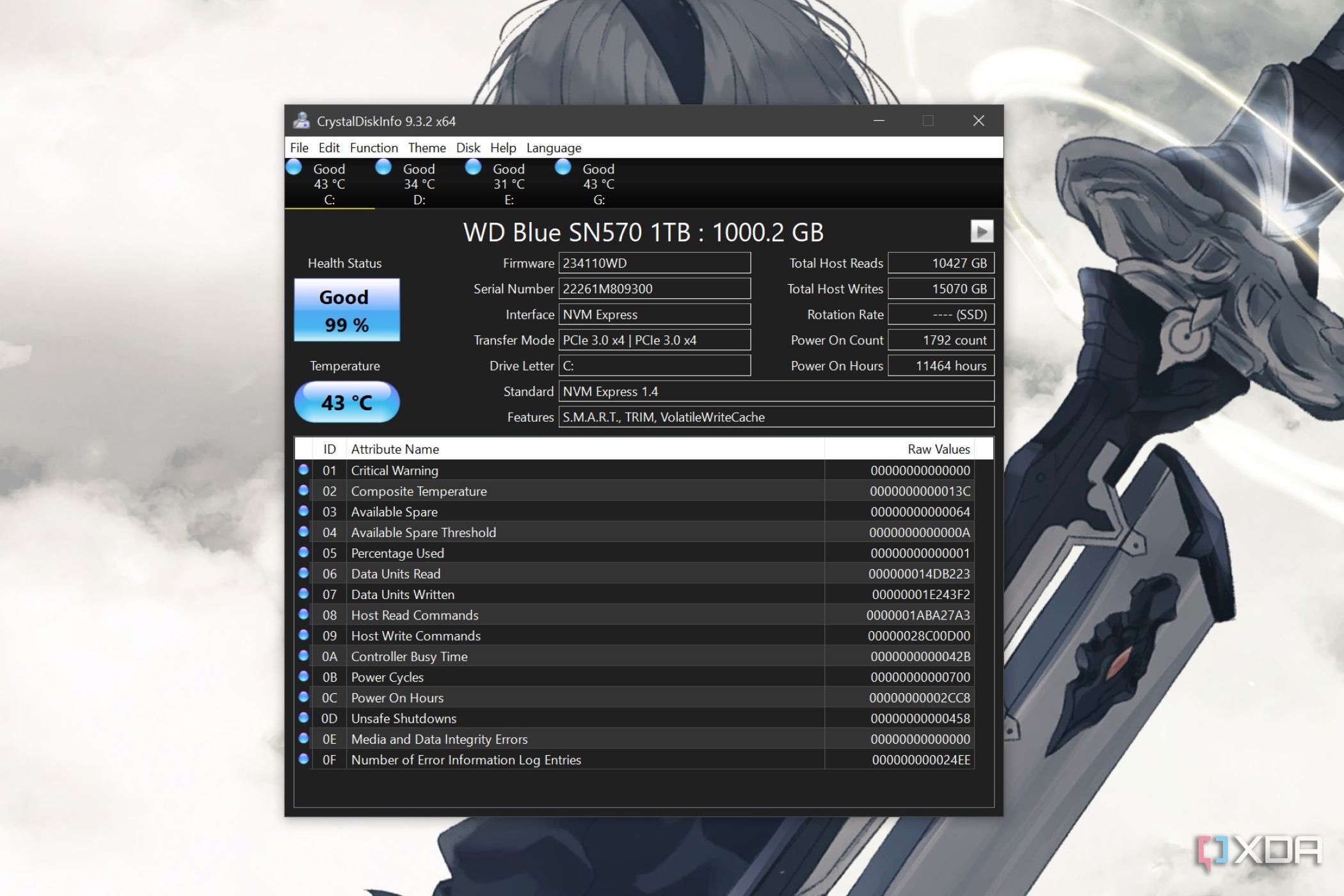This screenshot has height=896, width=1344.
Task: Click the ID column header
Action: (x=329, y=449)
